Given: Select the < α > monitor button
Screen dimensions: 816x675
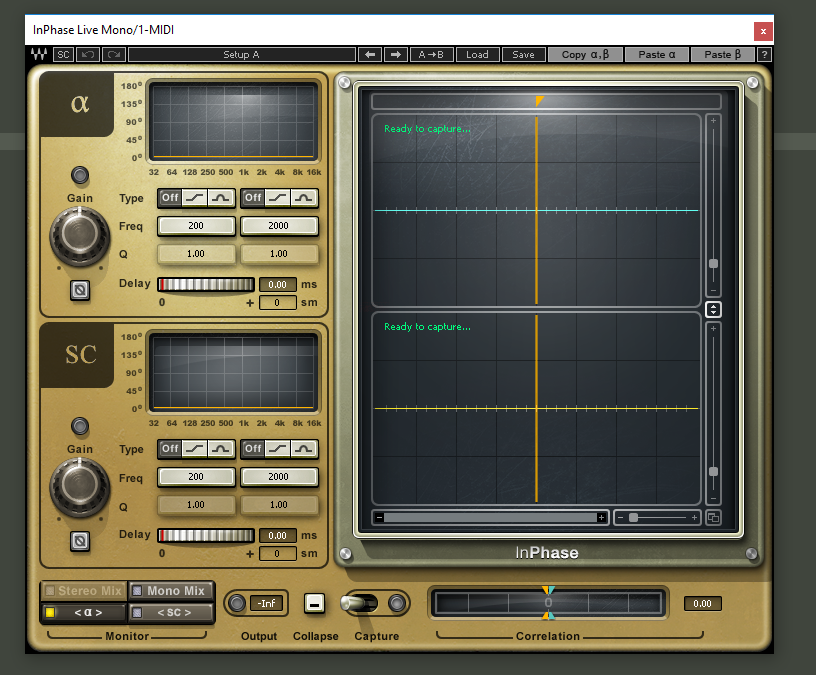Looking at the screenshot, I should (x=84, y=613).
